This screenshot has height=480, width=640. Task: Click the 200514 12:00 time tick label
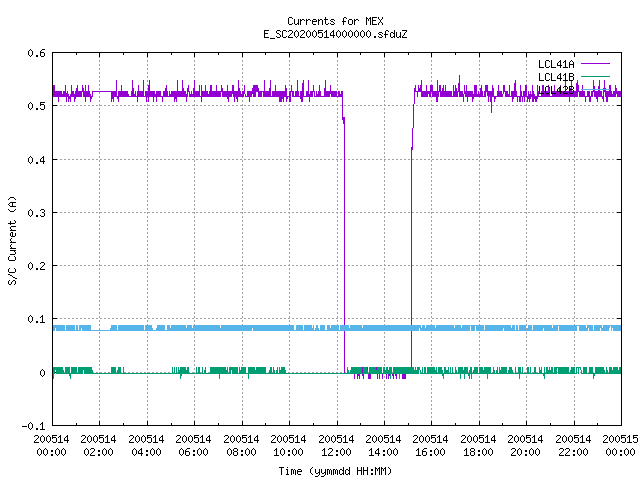click(336, 445)
